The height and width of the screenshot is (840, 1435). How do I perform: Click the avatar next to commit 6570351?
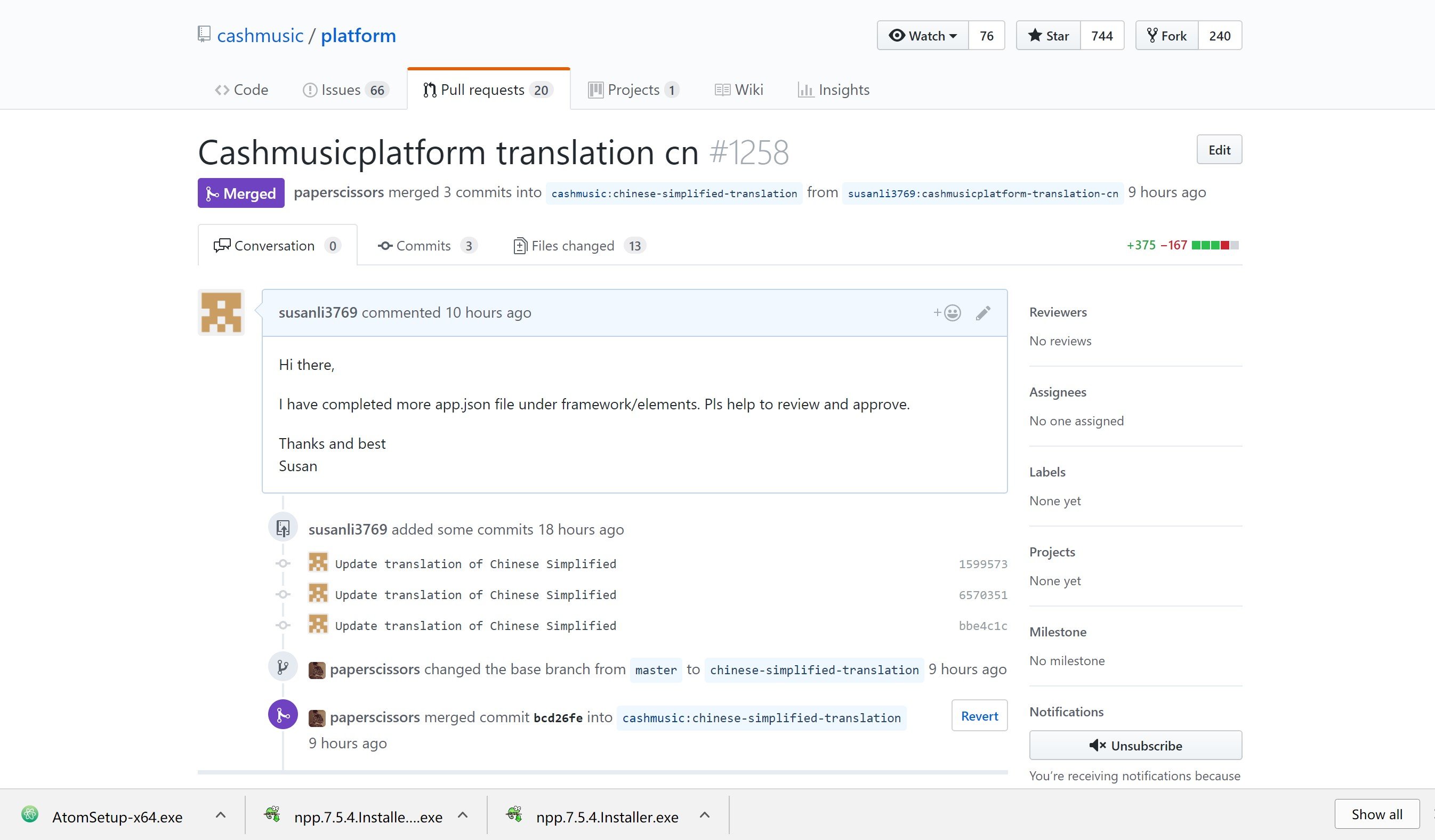pyautogui.click(x=318, y=593)
